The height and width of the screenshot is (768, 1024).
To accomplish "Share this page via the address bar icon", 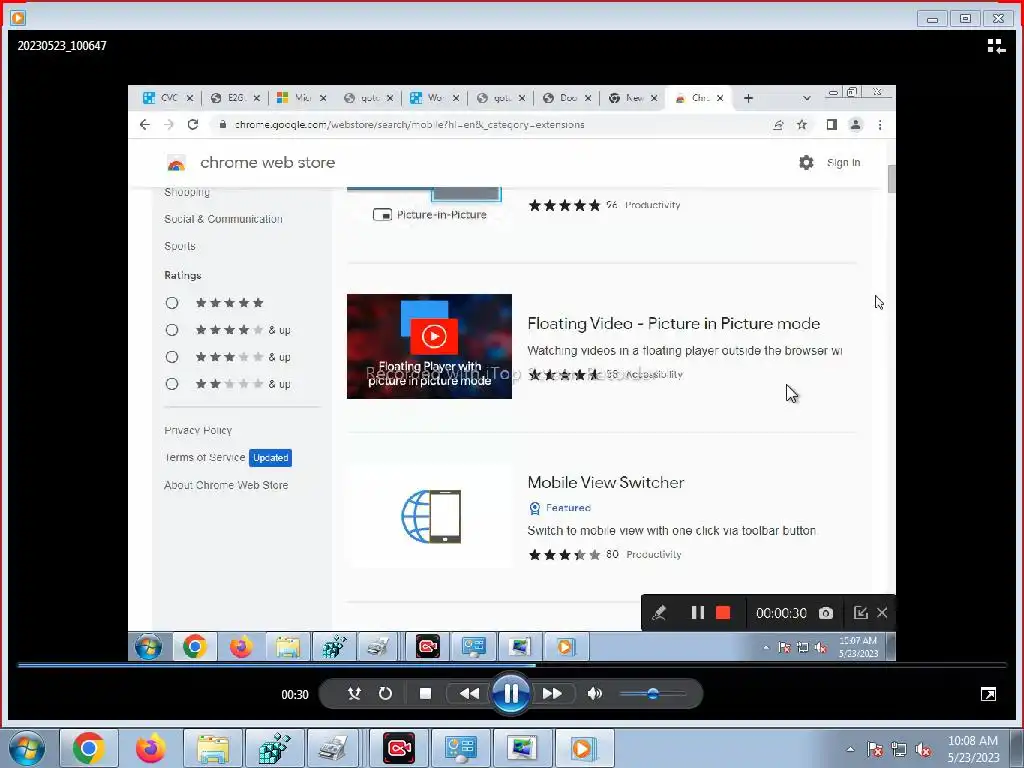I will 778,125.
